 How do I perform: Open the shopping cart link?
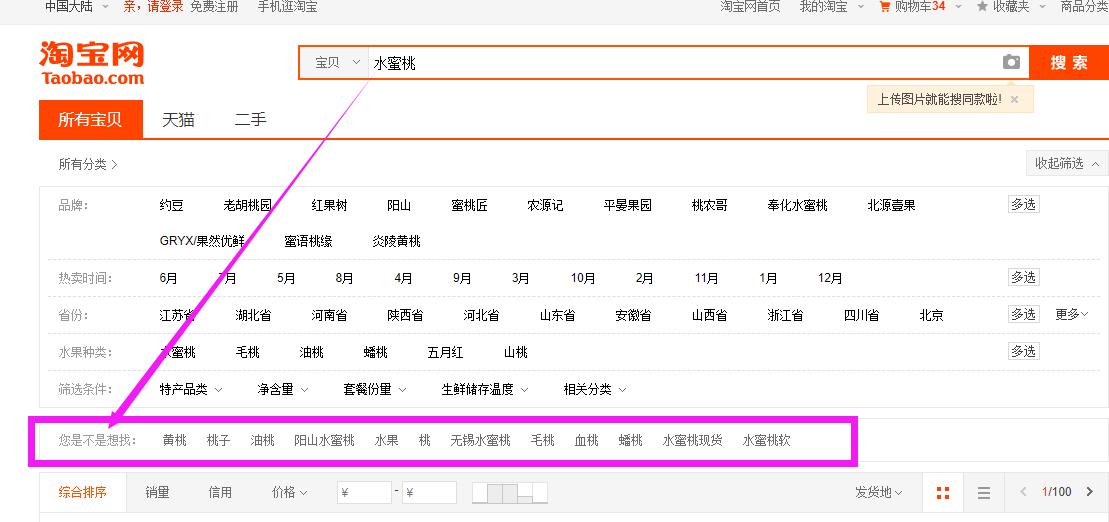[912, 6]
